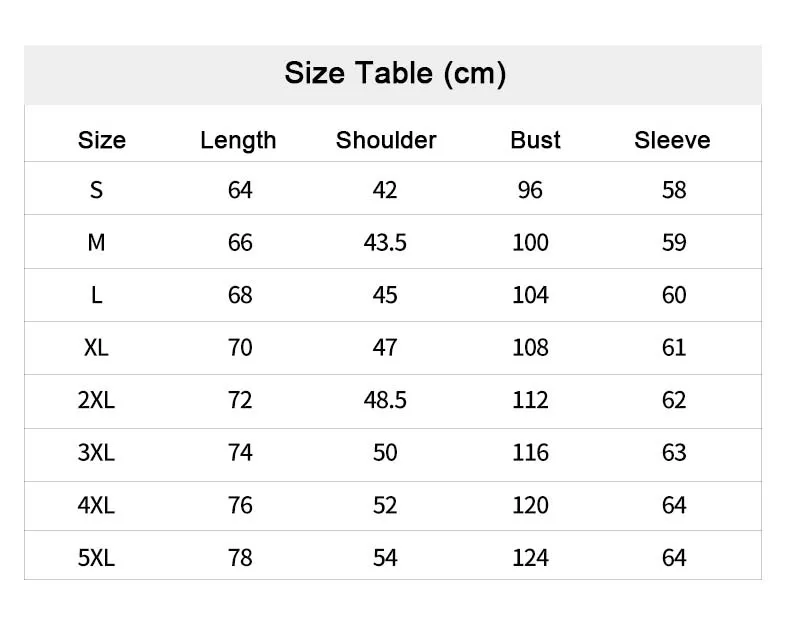Screen dimensions: 790x626
Task: Select the 3XL size row label
Action: pos(96,452)
